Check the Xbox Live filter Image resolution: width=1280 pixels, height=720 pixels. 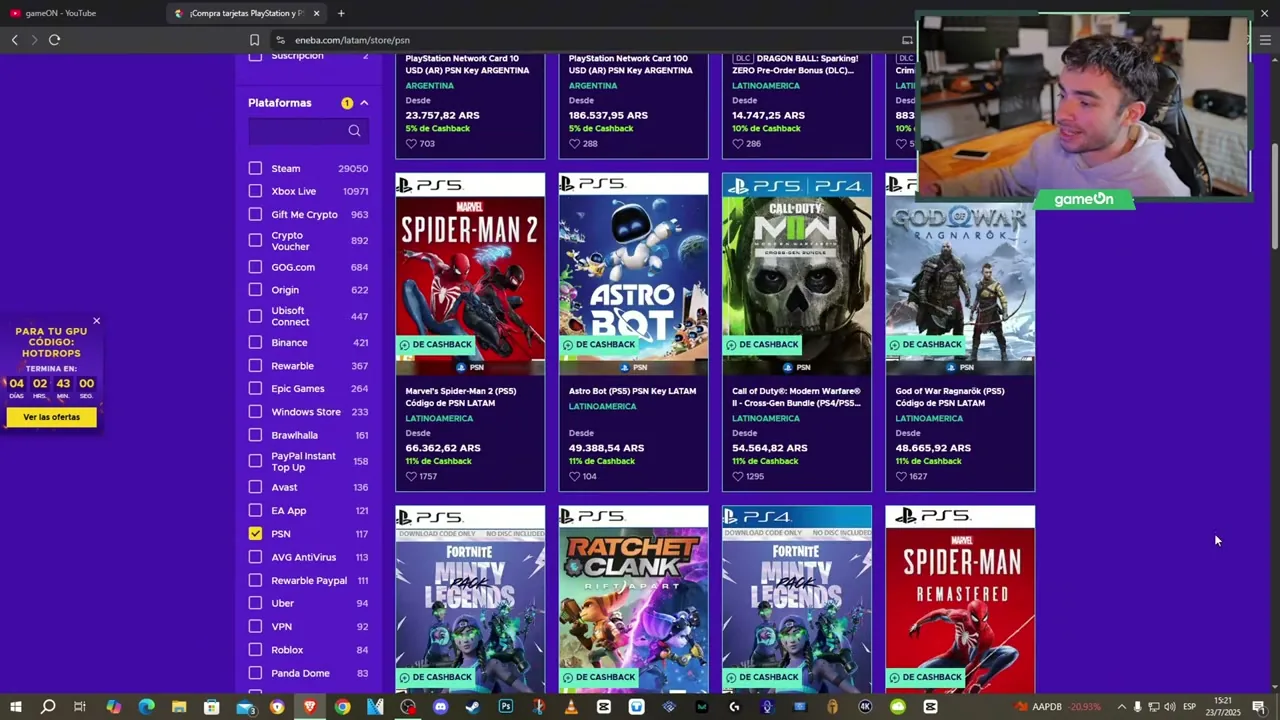pyautogui.click(x=255, y=191)
